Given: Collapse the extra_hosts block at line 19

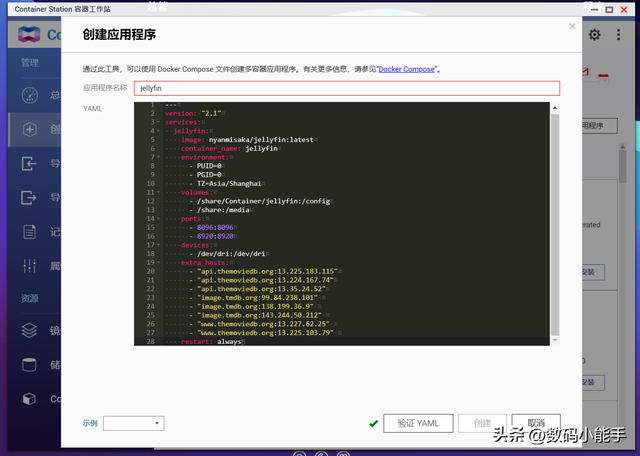Looking at the screenshot, I should click(x=159, y=262).
